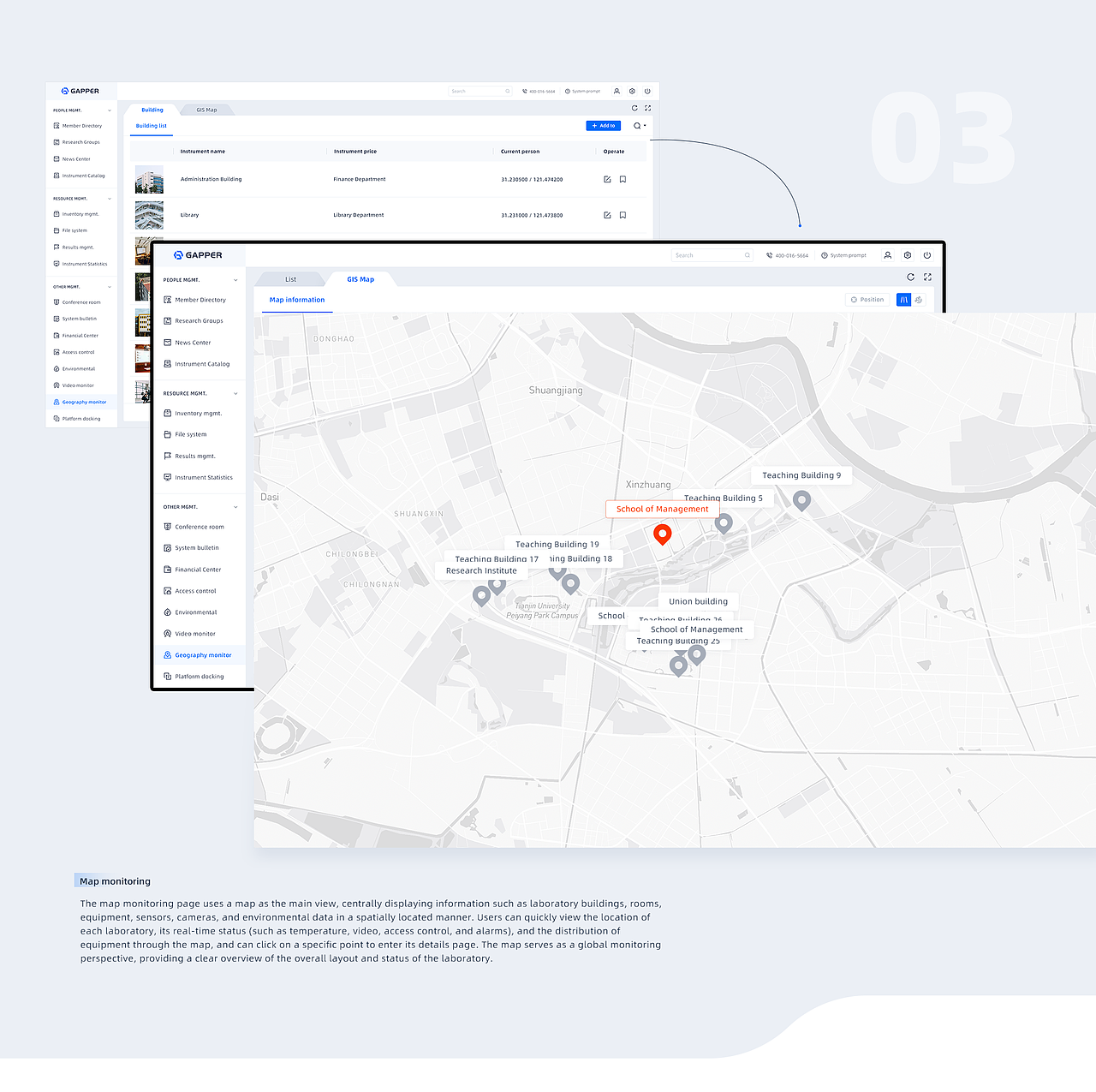This screenshot has height=1092, width=1096.
Task: Click the Union building map label
Action: click(x=698, y=601)
